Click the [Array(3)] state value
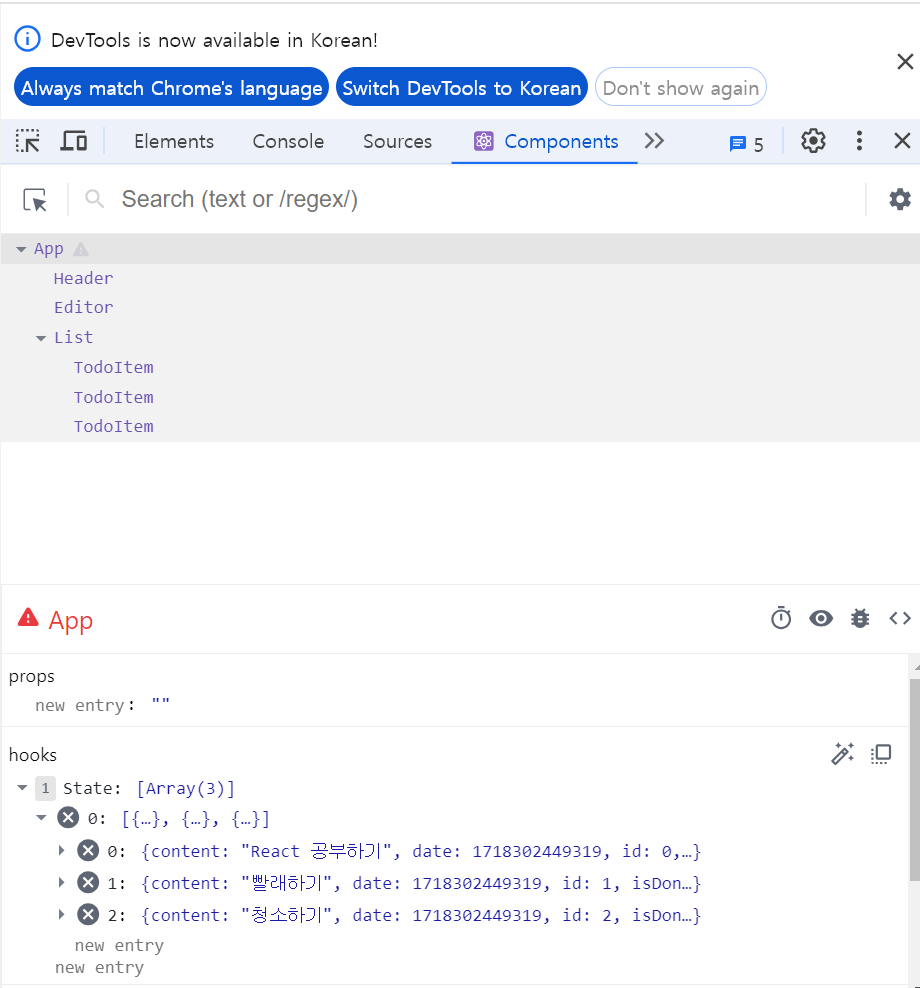 point(186,788)
